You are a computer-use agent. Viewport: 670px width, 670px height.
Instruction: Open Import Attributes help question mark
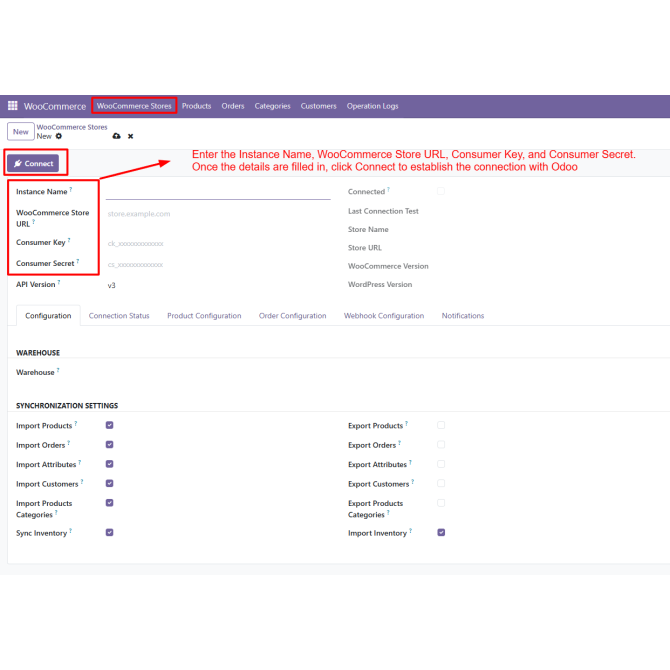pos(79,462)
